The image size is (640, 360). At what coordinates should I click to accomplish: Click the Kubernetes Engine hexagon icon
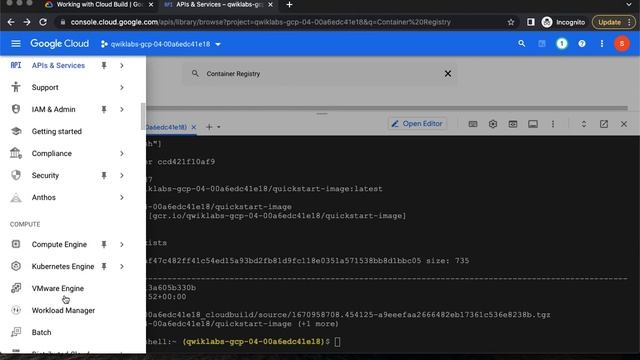pyautogui.click(x=16, y=266)
